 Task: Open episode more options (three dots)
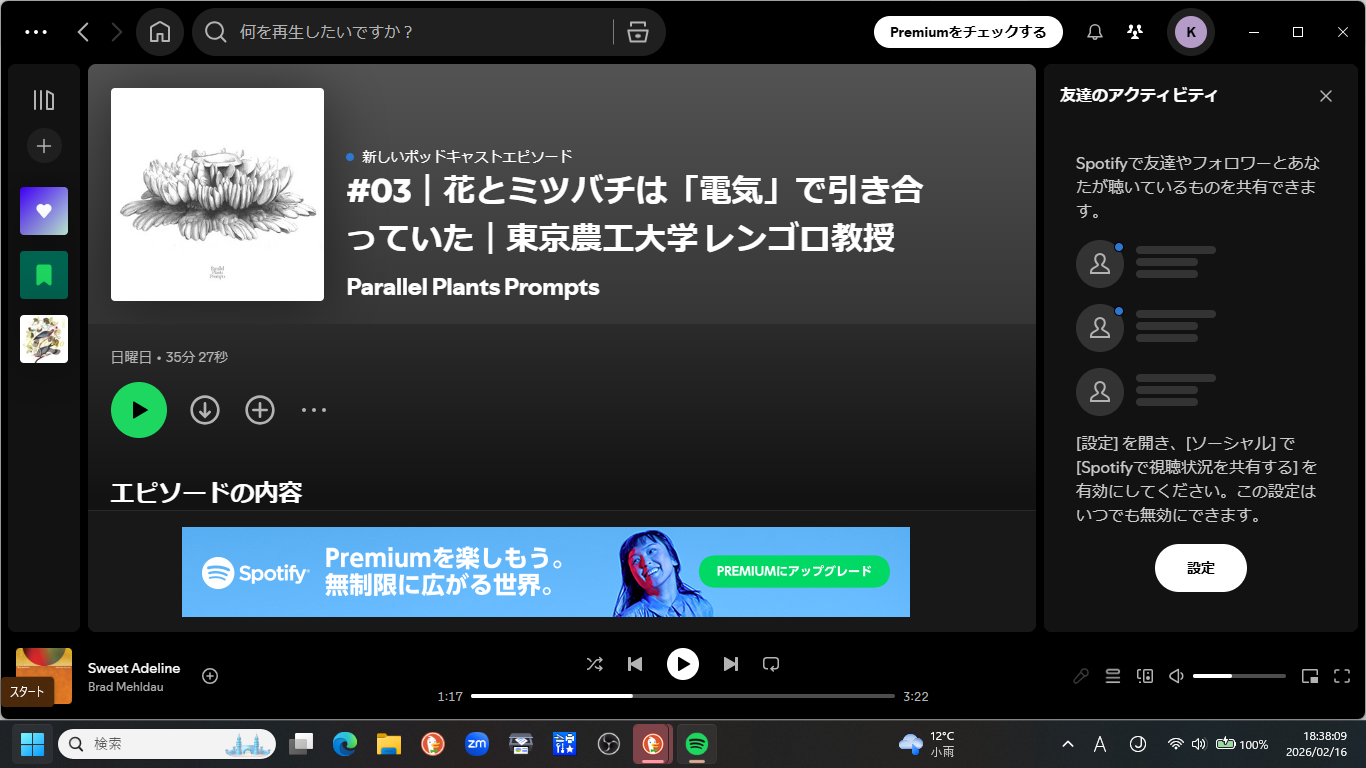point(314,410)
